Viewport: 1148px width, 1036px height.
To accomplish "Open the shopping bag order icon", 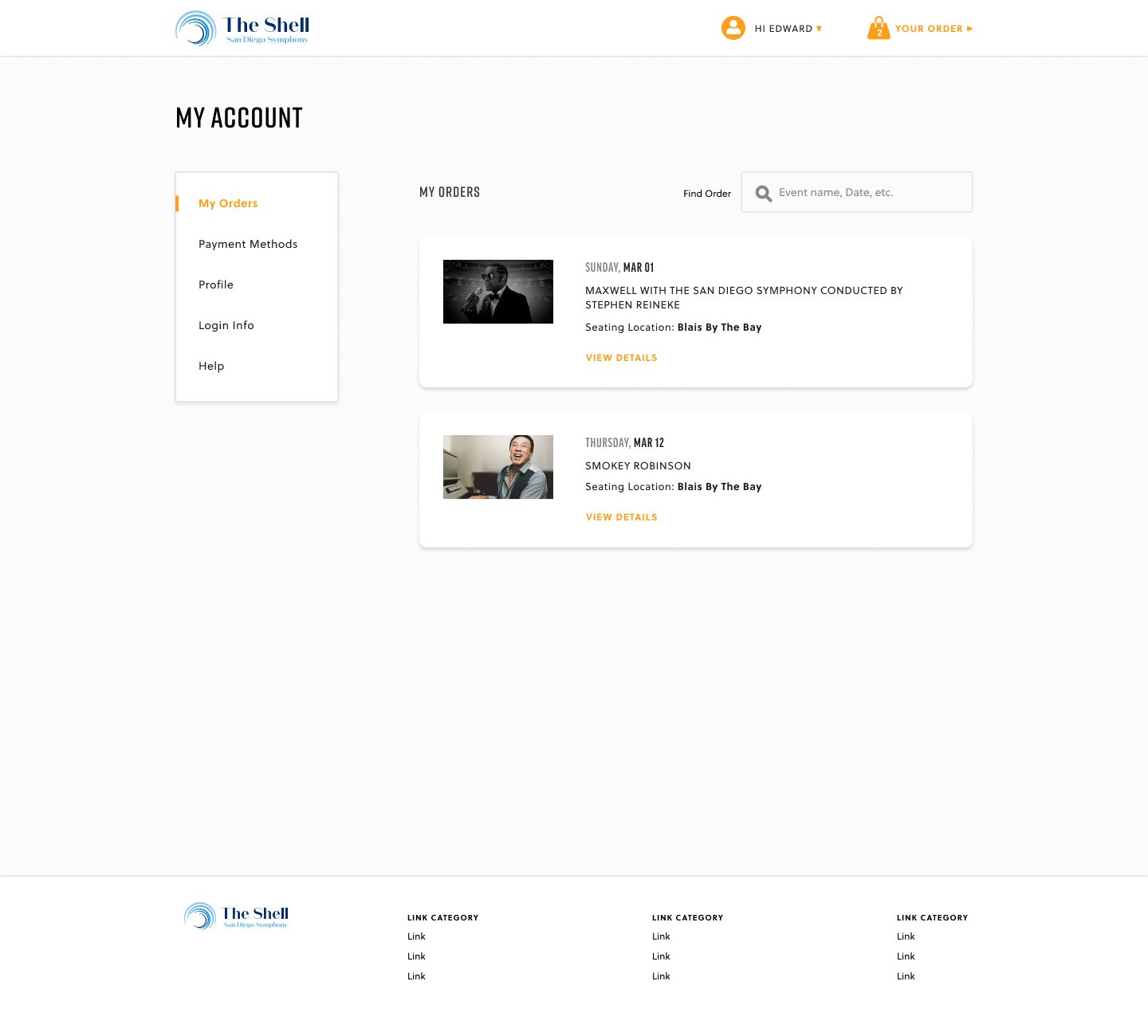I will (879, 28).
